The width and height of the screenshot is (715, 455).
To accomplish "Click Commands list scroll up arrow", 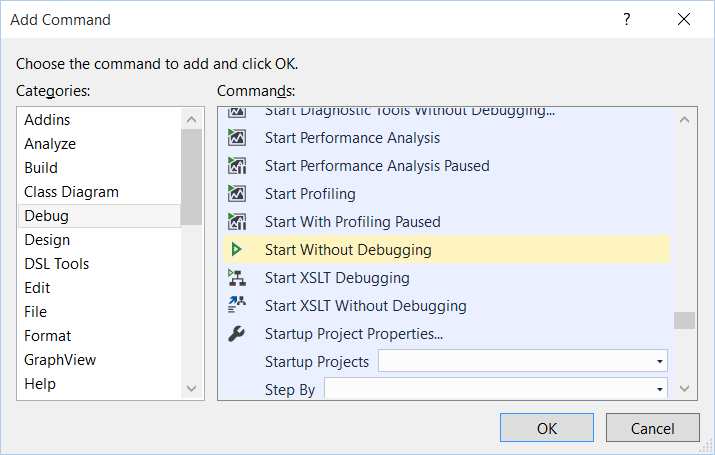I will click(x=684, y=119).
